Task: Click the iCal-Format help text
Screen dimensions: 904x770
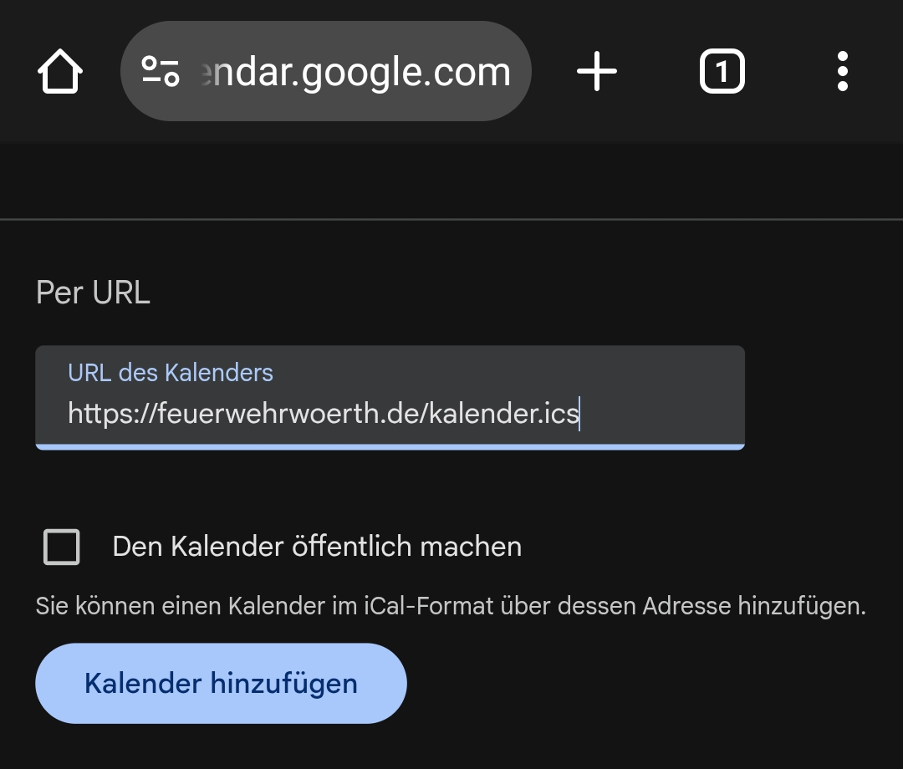Action: (450, 606)
